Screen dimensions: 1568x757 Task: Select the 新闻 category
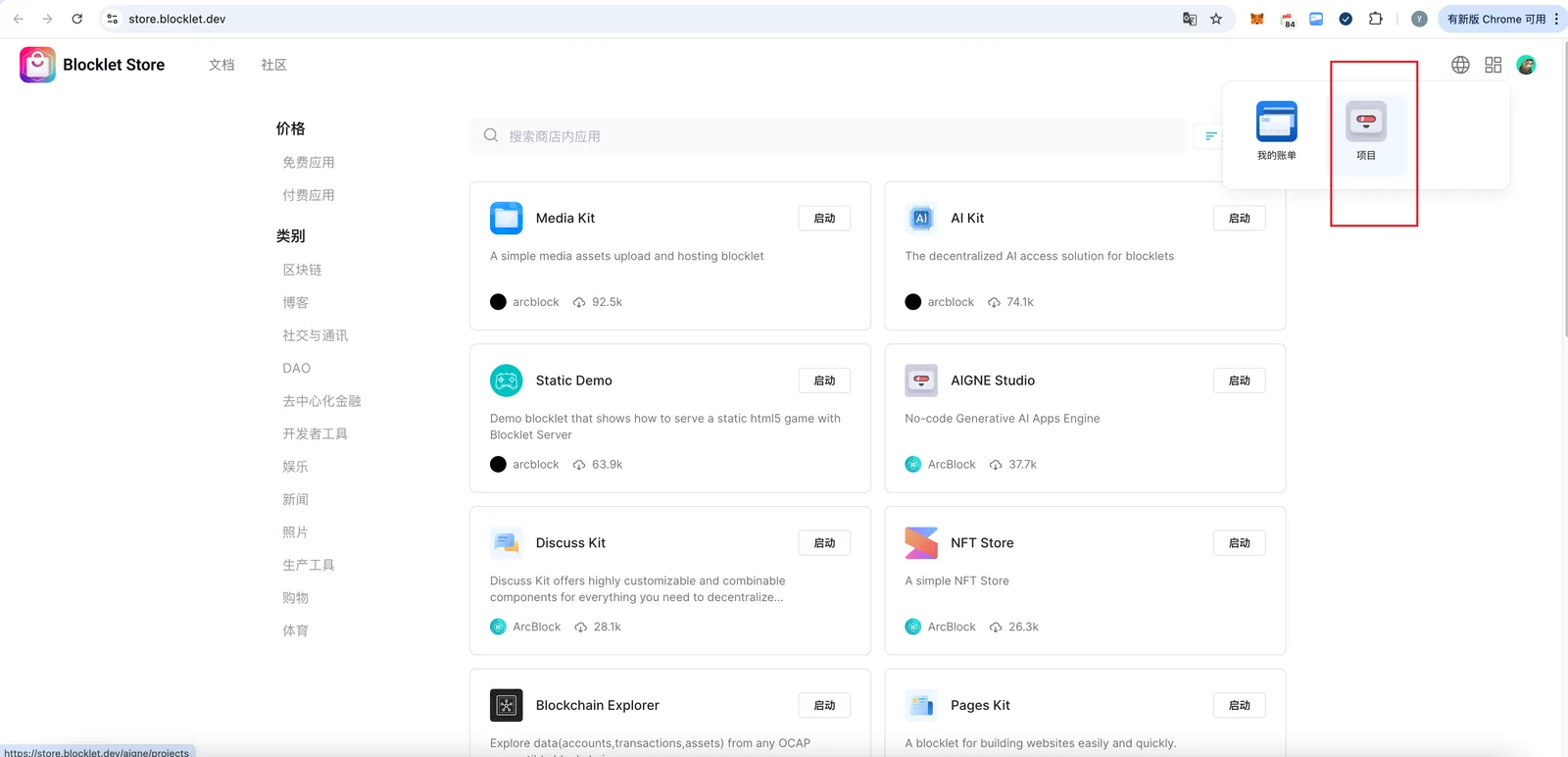[296, 500]
